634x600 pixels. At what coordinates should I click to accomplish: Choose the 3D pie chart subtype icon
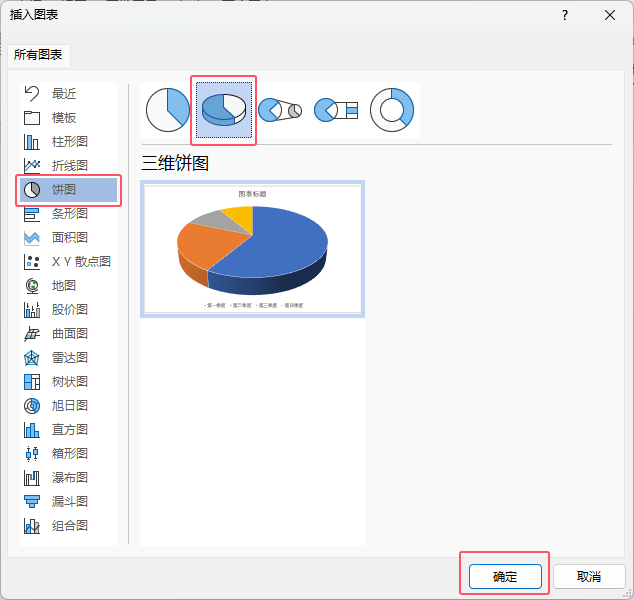point(224,110)
